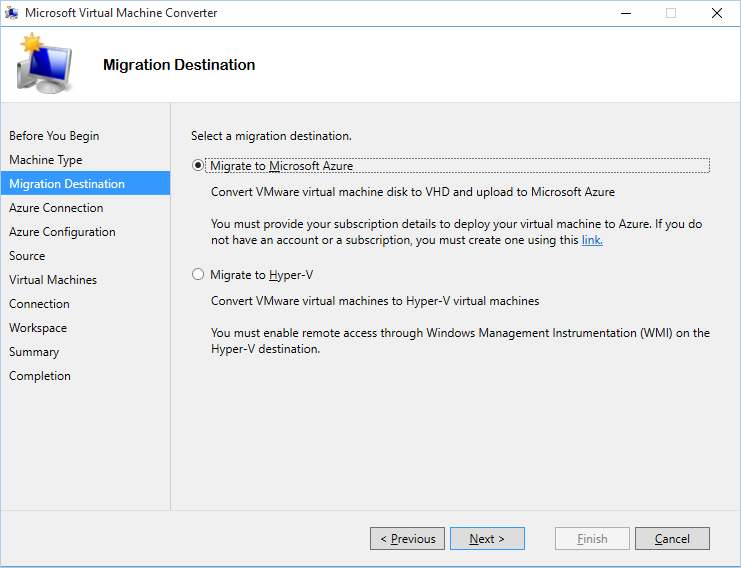
Task: Select Completion step in sidebar
Action: [x=40, y=376]
